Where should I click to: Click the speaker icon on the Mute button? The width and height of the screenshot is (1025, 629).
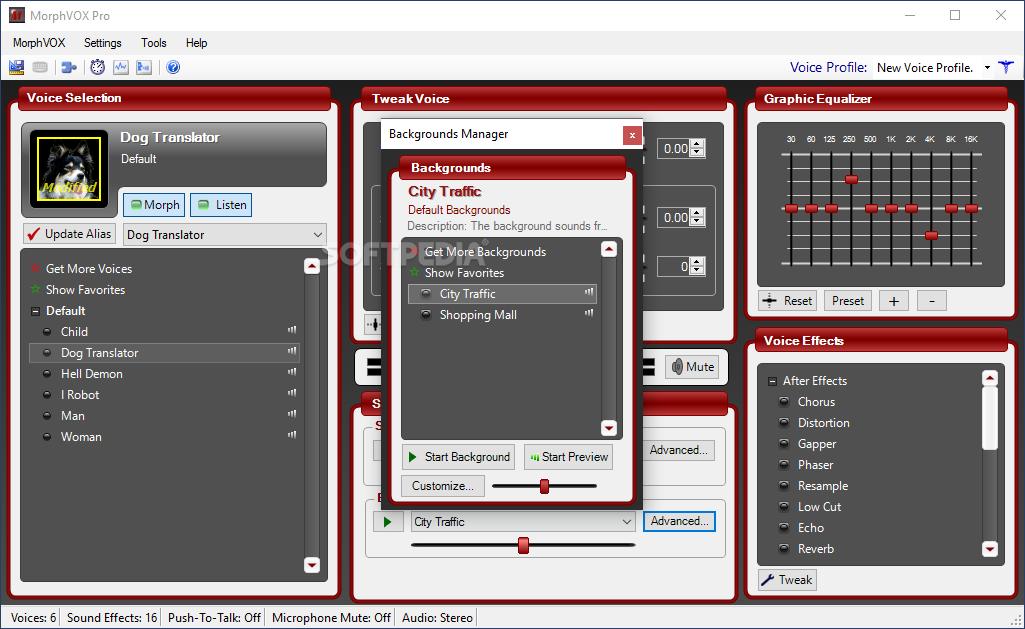pyautogui.click(x=677, y=367)
